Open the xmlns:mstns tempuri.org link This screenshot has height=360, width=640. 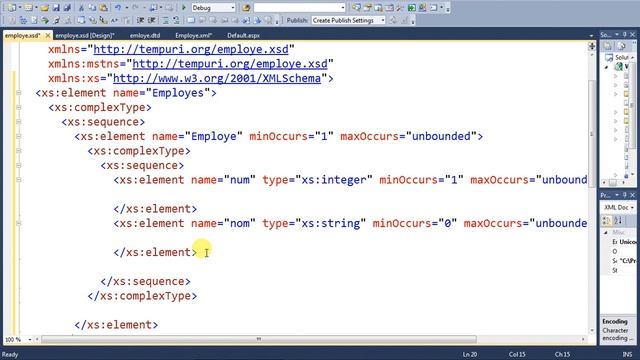[x=230, y=64]
